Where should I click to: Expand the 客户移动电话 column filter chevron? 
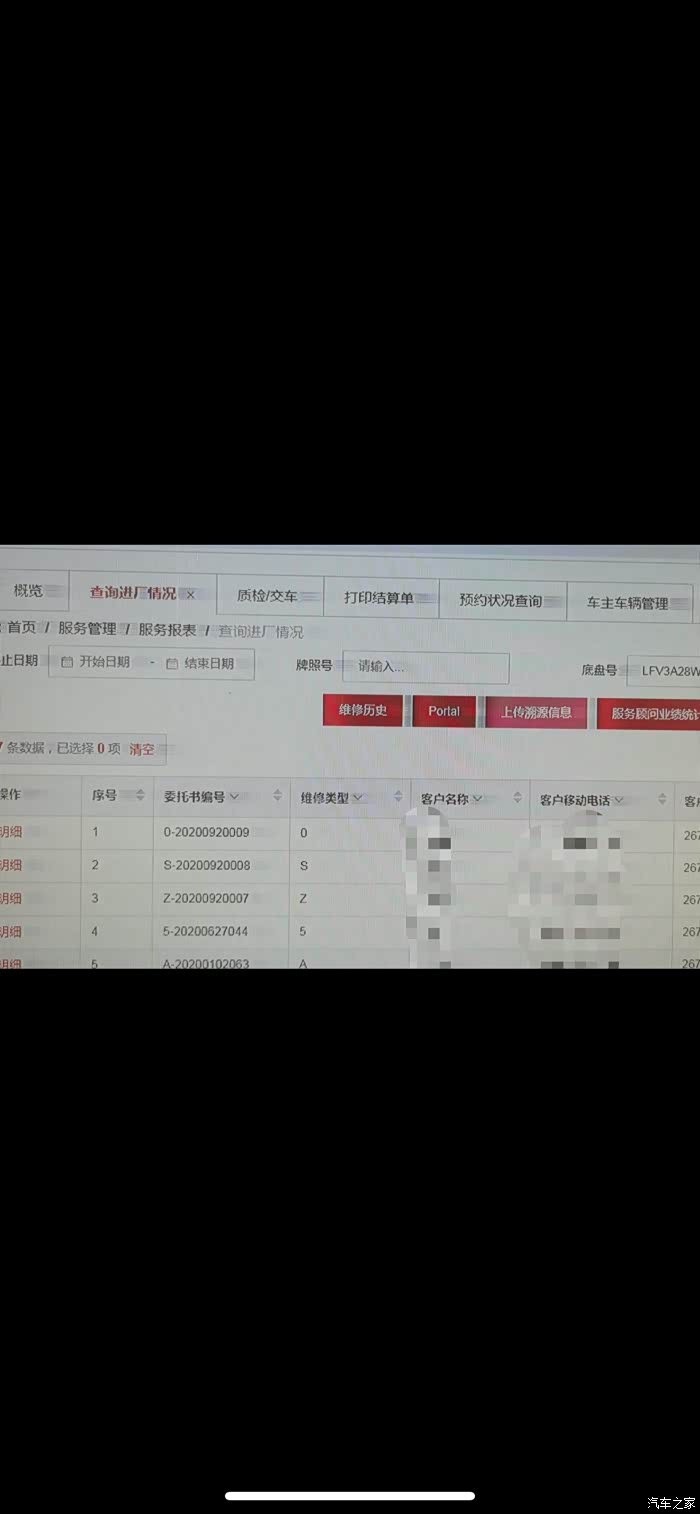pos(619,800)
